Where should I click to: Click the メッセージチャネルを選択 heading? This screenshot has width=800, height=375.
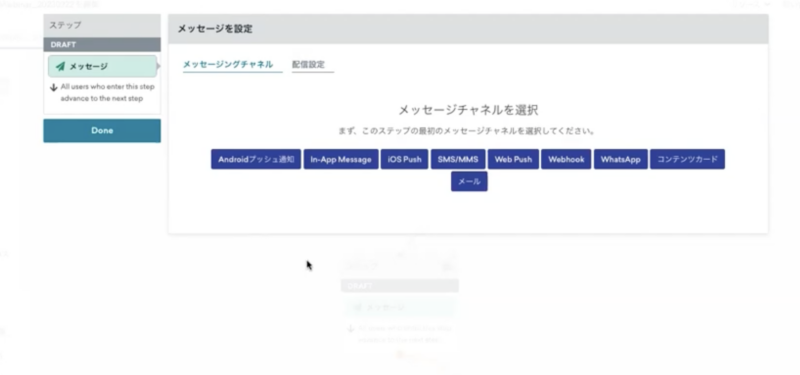[468, 110]
